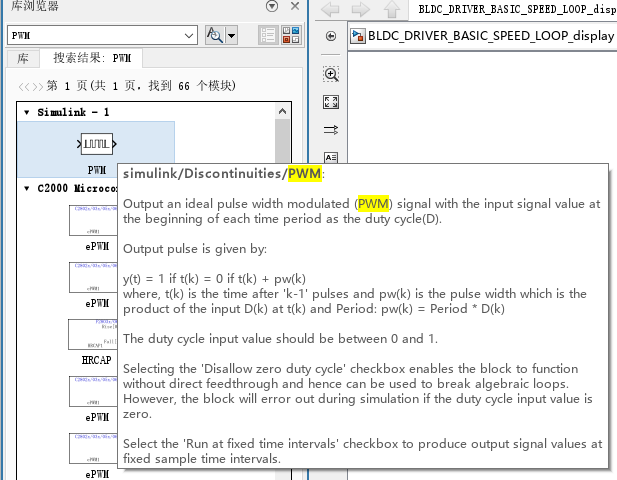Viewport: 617px width, 480px height.
Task: Select the Annotation text tool icon
Action: [x=331, y=157]
